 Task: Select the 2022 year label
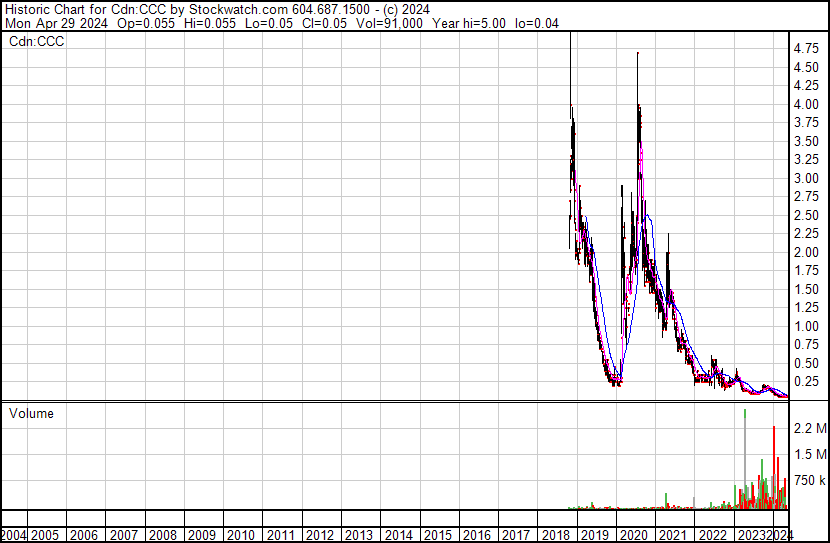(x=712, y=535)
